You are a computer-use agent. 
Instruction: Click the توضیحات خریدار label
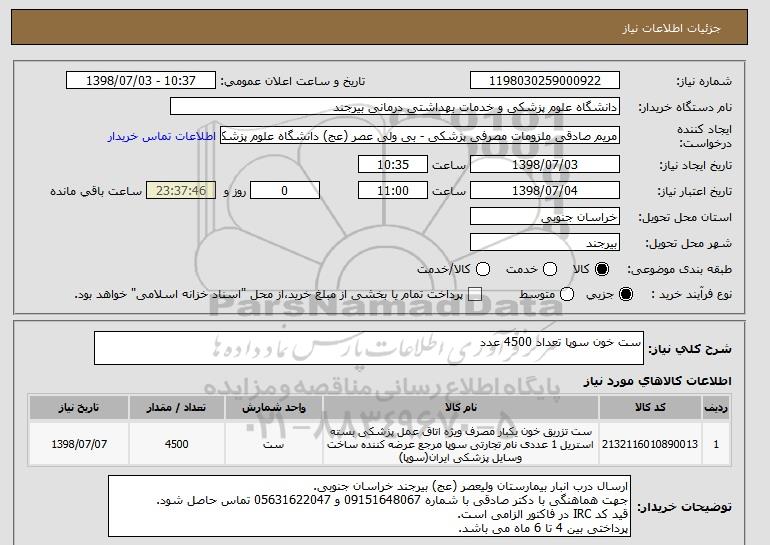pos(684,507)
